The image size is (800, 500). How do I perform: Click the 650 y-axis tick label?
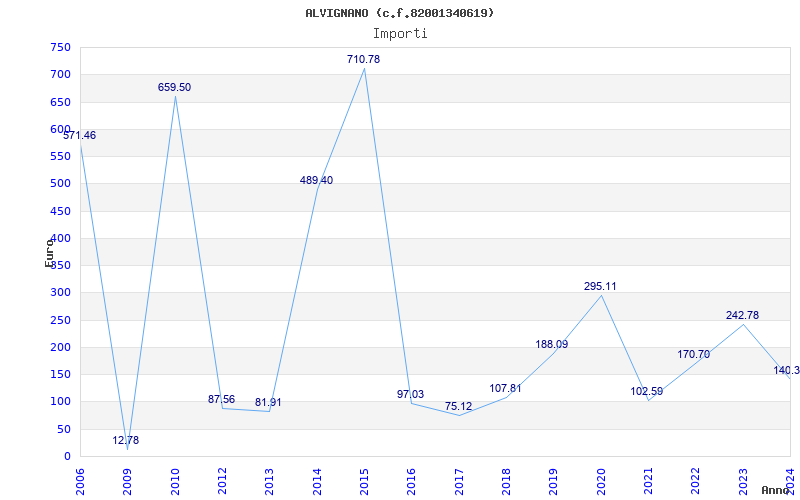[61, 102]
